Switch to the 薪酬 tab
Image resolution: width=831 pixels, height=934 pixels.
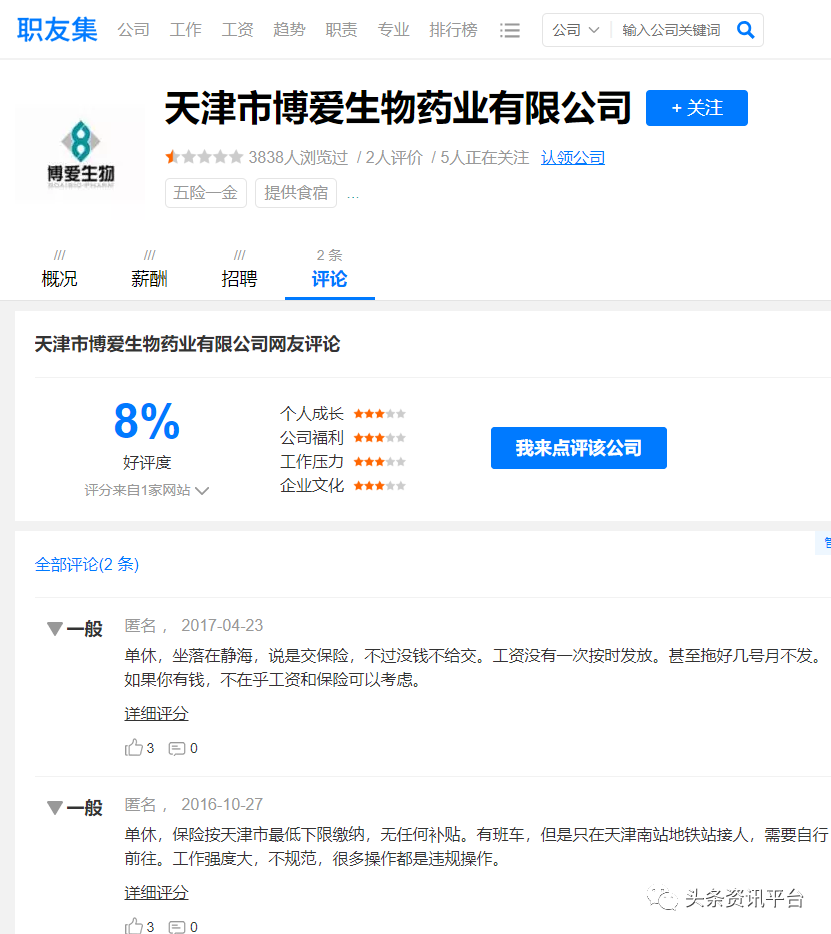click(x=149, y=279)
